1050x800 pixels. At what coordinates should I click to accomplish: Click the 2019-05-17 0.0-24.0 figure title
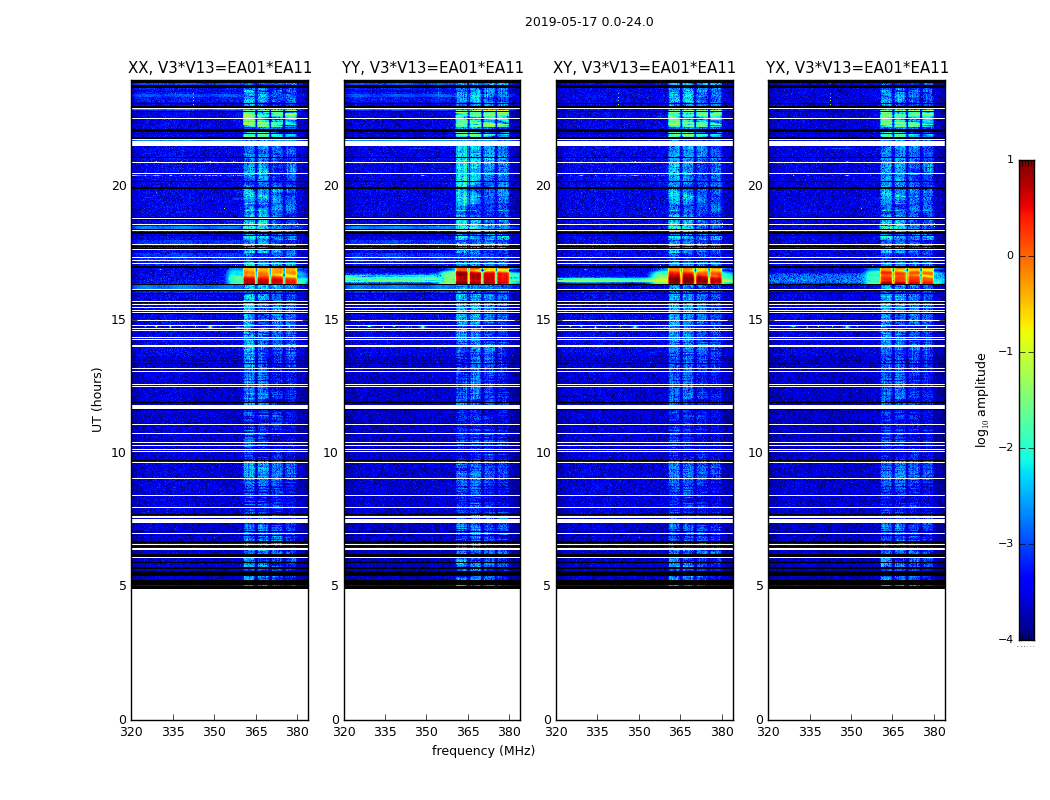[589, 22]
